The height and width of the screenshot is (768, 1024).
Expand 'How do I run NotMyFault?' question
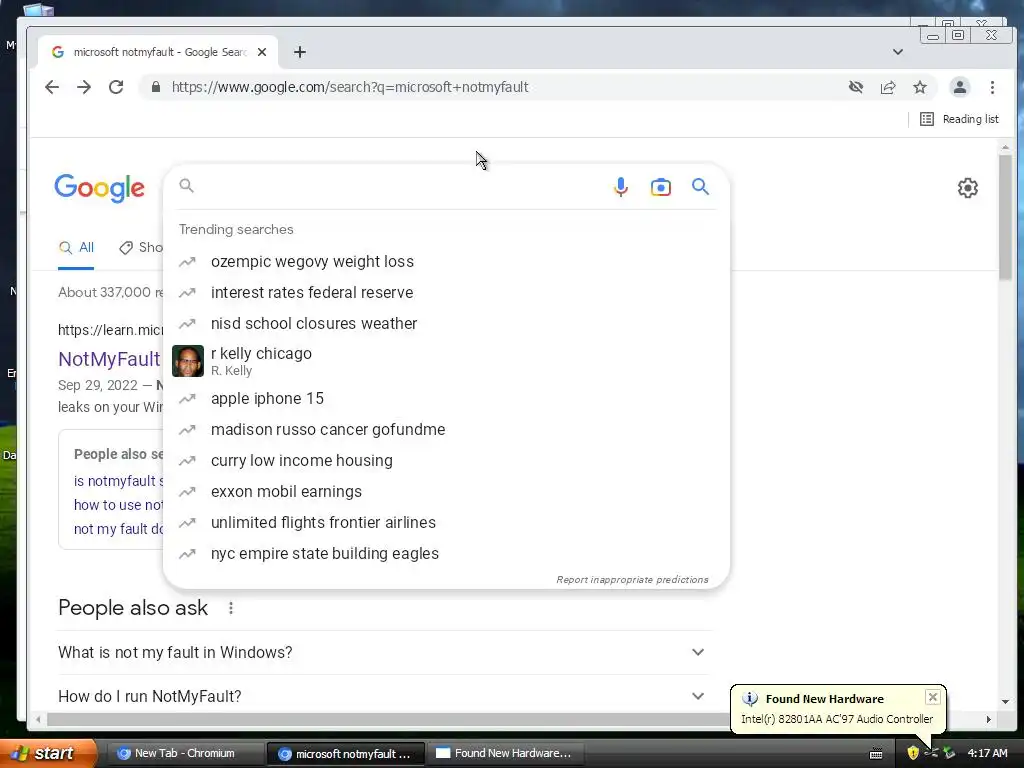pos(381,696)
